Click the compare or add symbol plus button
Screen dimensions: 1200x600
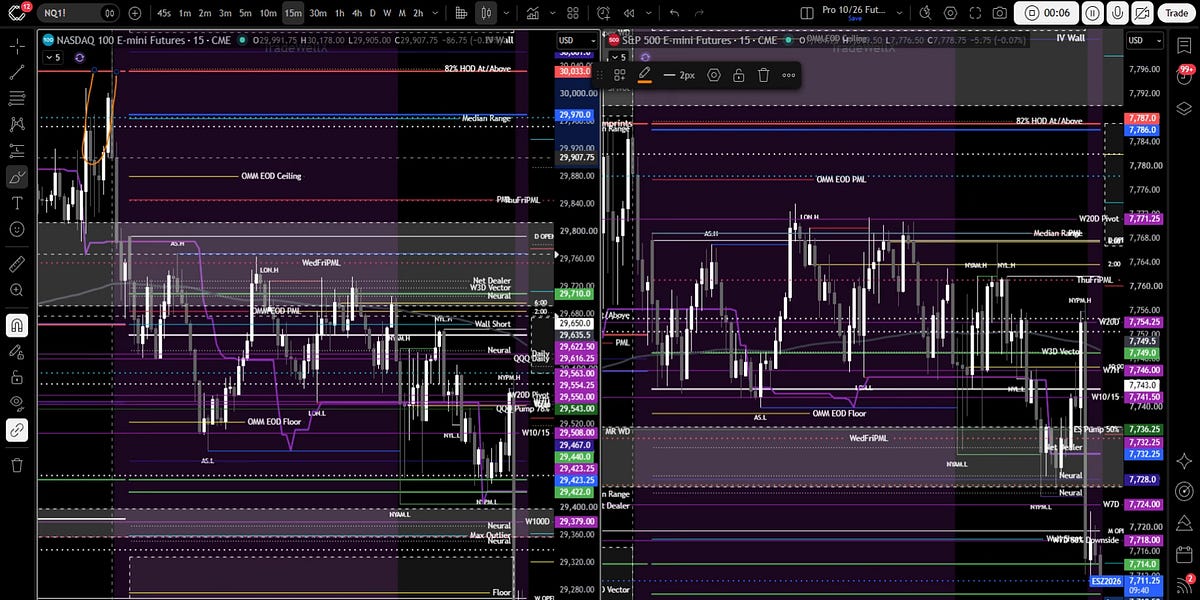pyautogui.click(x=135, y=13)
